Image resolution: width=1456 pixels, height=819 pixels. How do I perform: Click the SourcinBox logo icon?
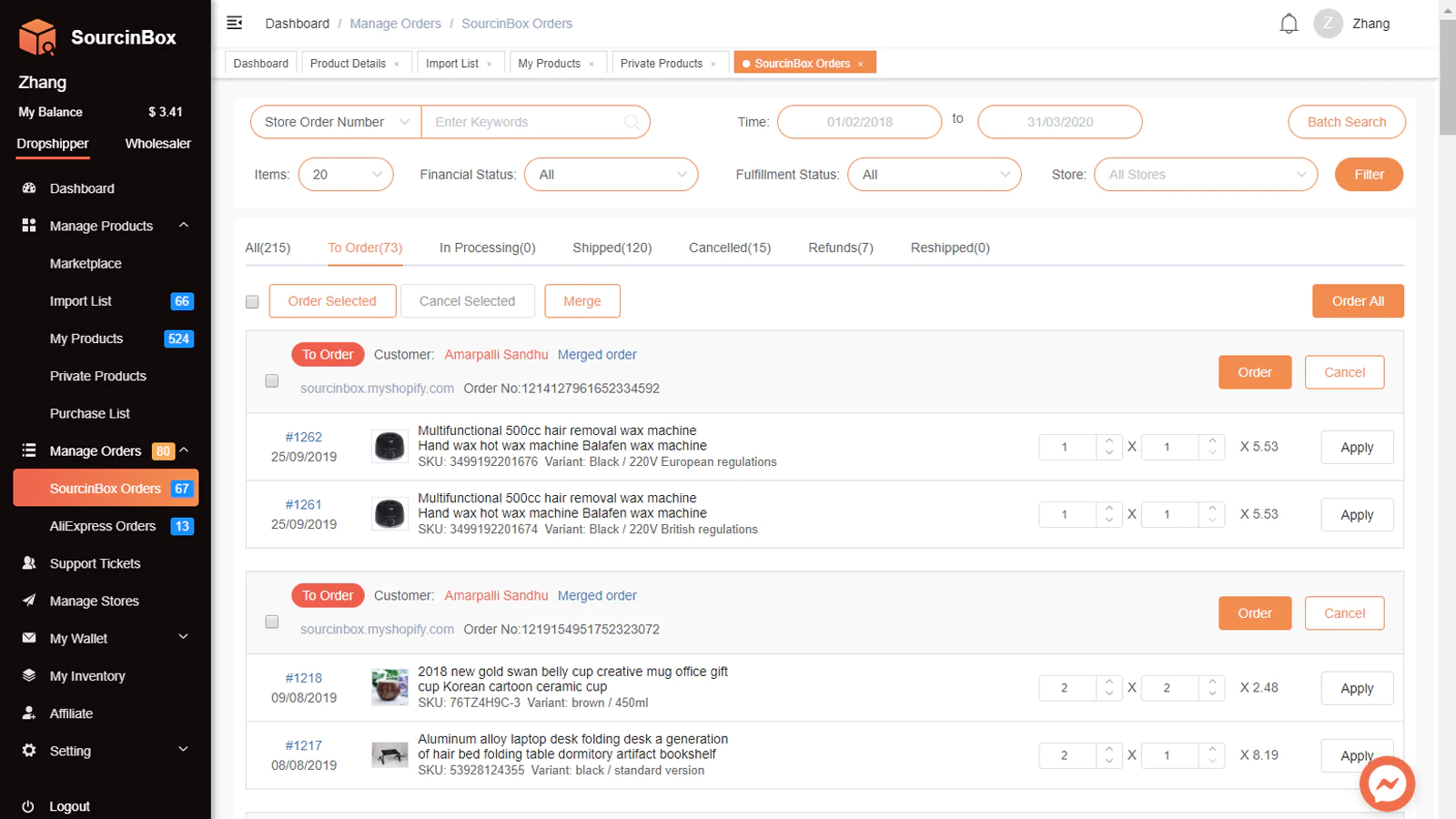pos(38,37)
